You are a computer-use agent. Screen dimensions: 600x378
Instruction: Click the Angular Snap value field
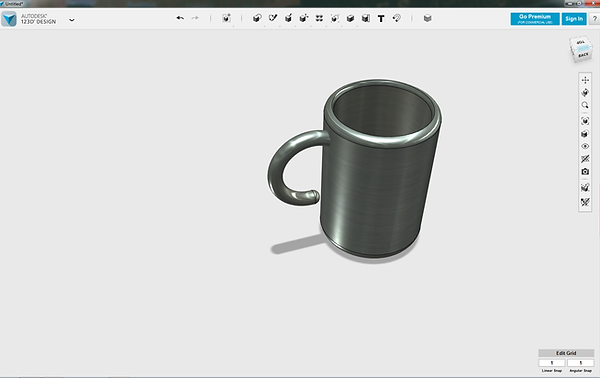pos(580,363)
